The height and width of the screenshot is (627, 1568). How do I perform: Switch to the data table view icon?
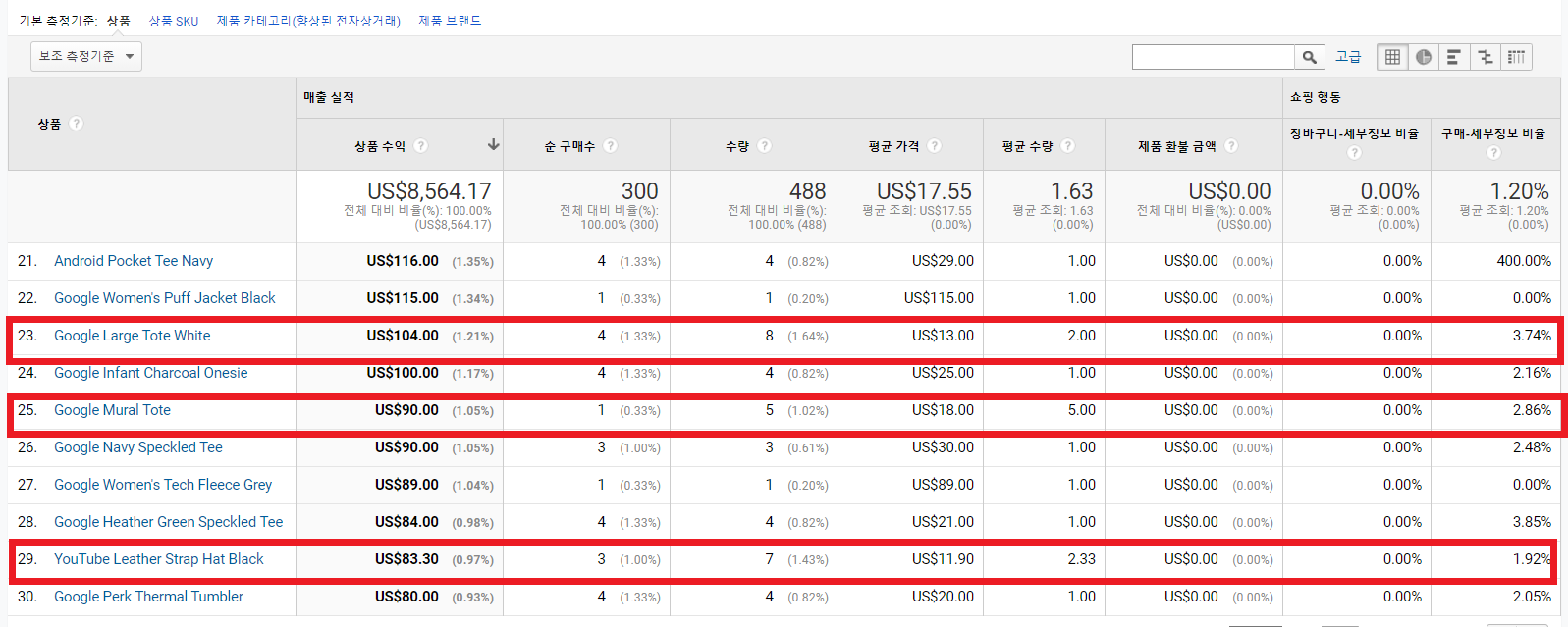point(1392,57)
